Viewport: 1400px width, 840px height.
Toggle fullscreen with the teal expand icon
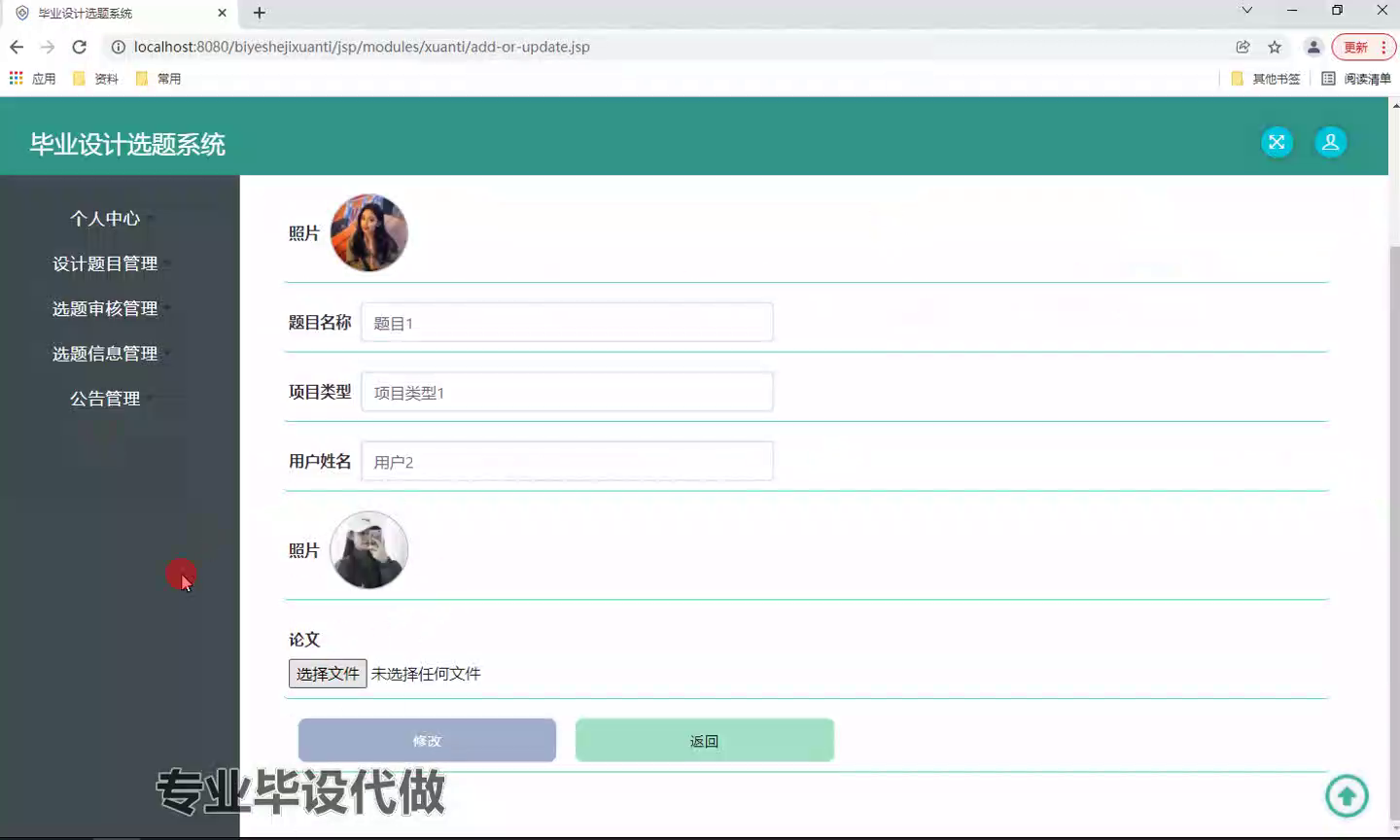point(1277,142)
